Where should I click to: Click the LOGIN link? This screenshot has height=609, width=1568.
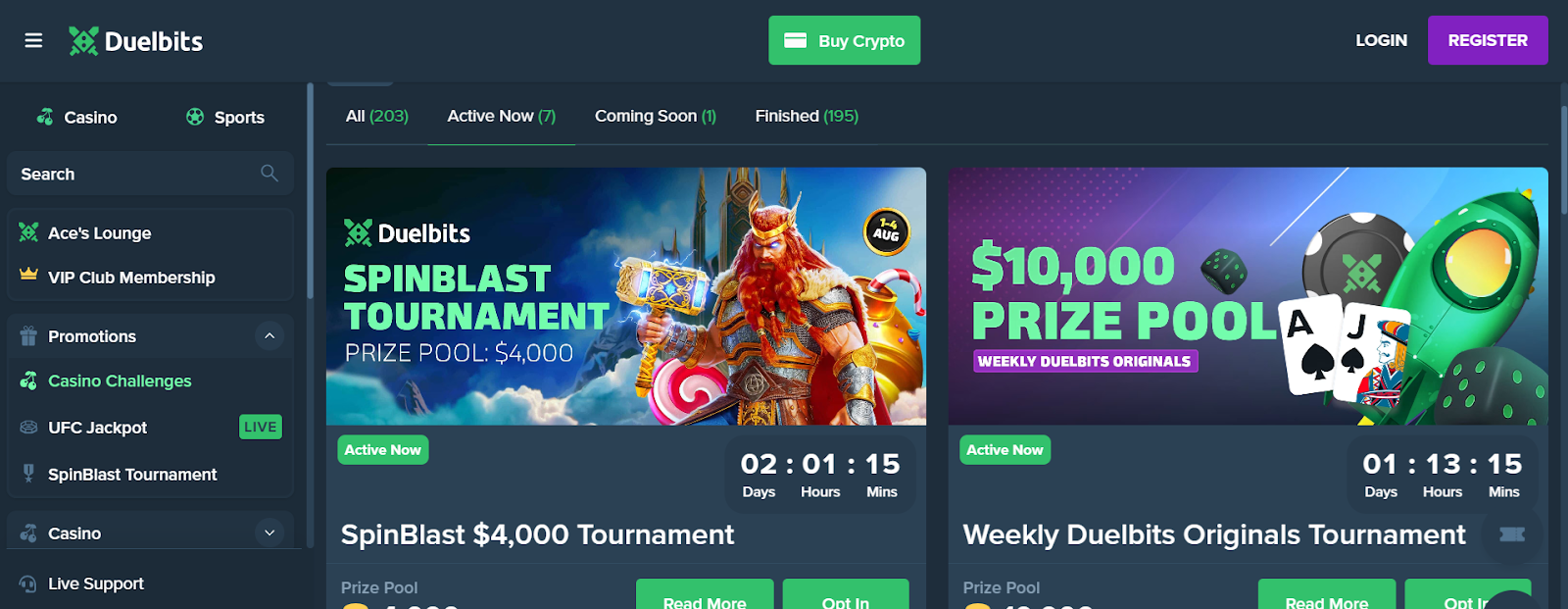1381,40
